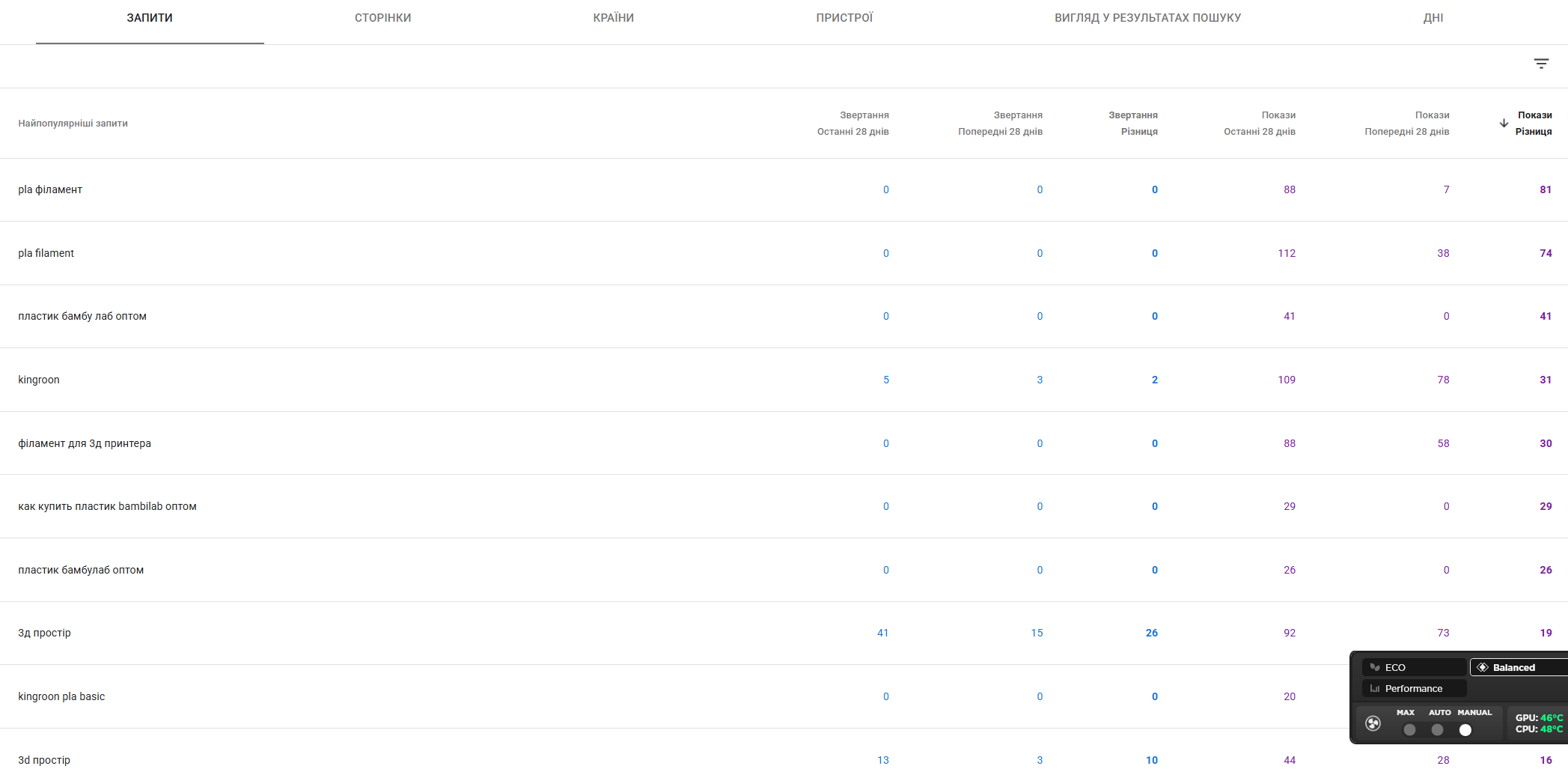This screenshot has height=778, width=1568.
Task: Select ECO power mode
Action: coord(1414,667)
